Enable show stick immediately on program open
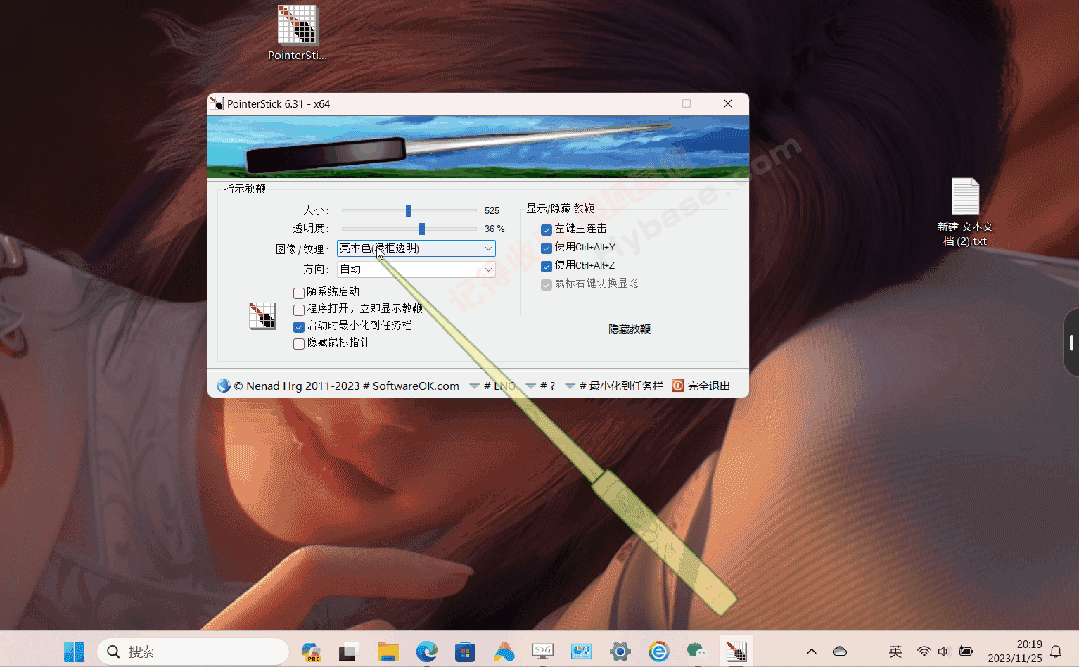Viewport: 1079px width, 667px height. [299, 309]
